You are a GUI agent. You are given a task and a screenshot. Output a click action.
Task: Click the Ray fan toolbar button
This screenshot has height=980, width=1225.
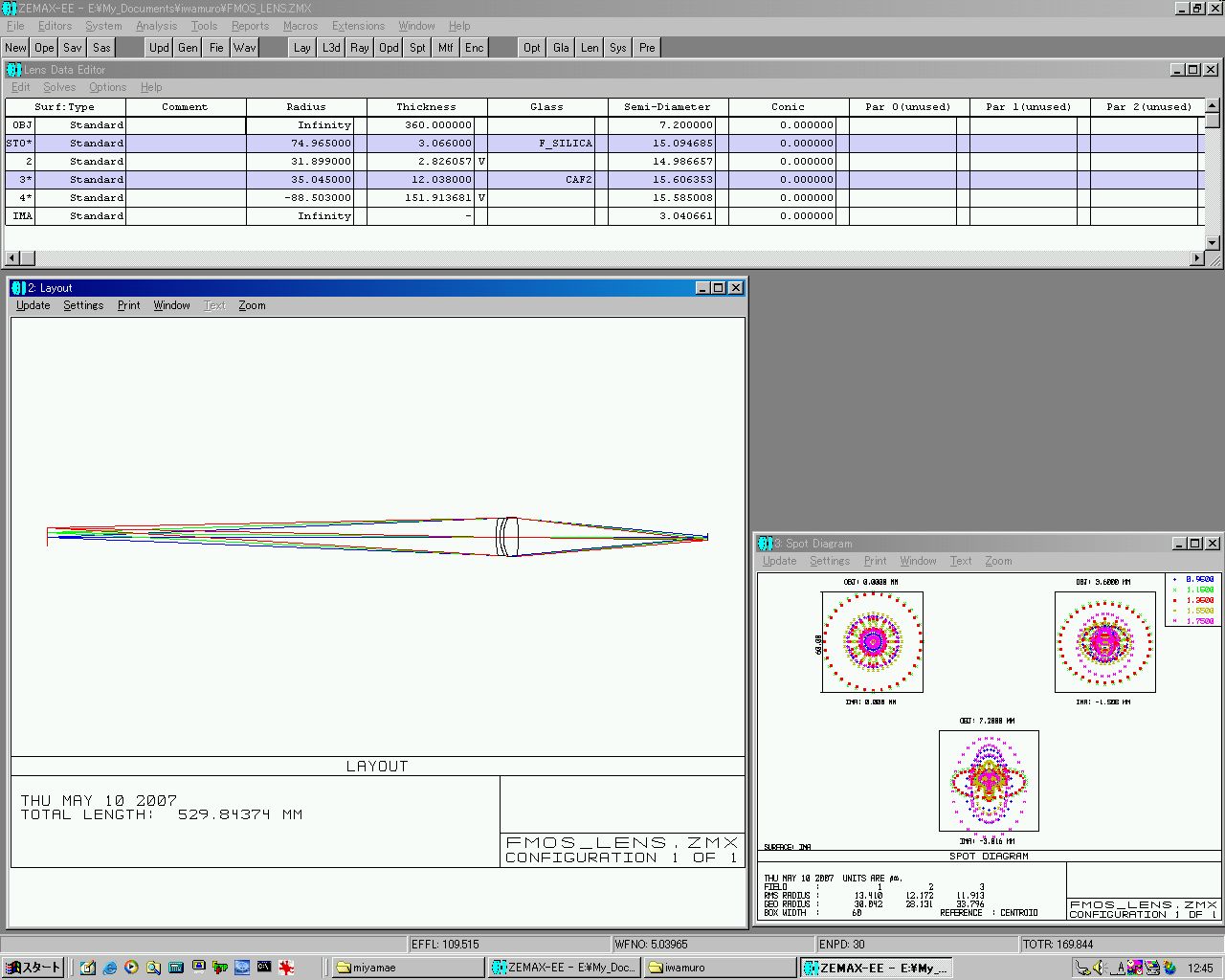[x=360, y=48]
